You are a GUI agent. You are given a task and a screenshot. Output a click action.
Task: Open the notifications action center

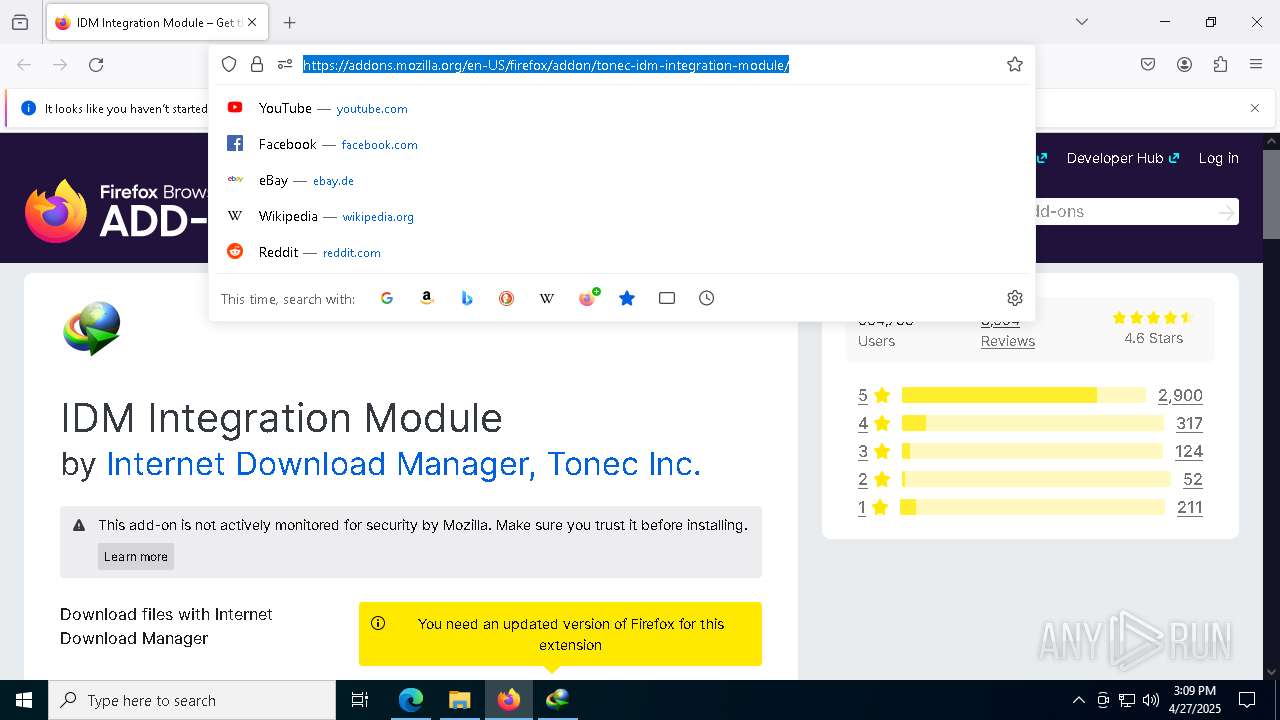click(x=1247, y=700)
